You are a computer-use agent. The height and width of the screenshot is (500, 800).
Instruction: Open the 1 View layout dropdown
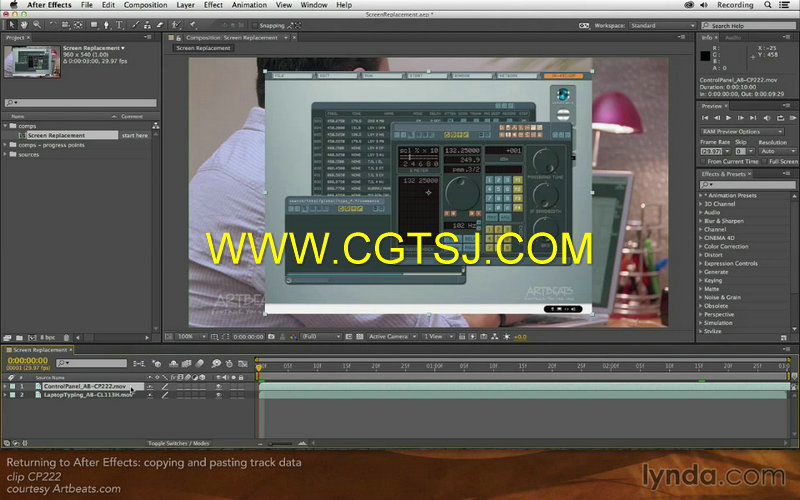438,337
